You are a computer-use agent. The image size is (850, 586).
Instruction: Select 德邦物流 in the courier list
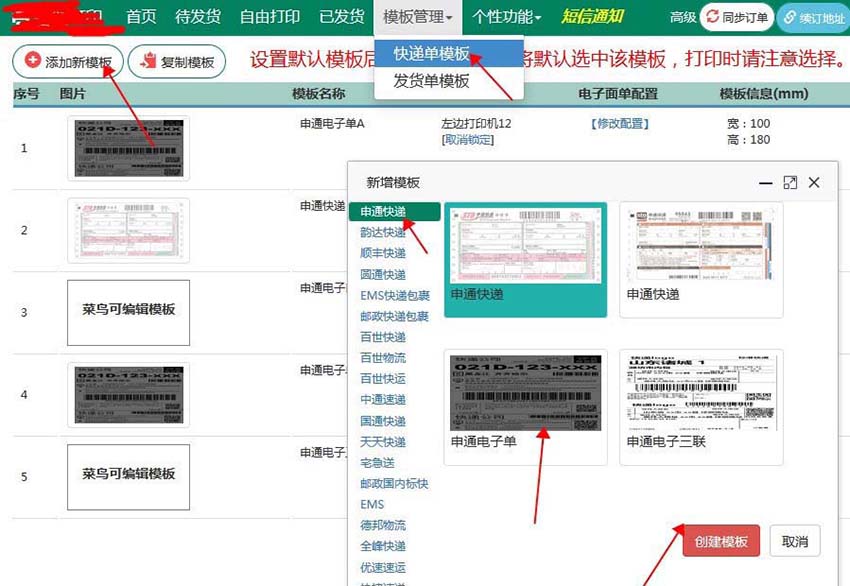[x=383, y=525]
